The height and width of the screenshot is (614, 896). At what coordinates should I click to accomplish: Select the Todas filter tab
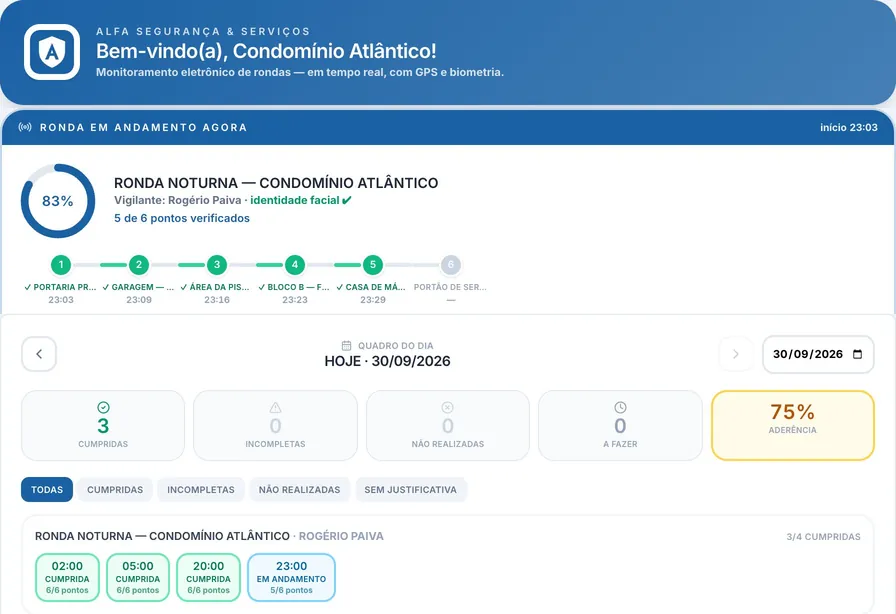tap(47, 489)
